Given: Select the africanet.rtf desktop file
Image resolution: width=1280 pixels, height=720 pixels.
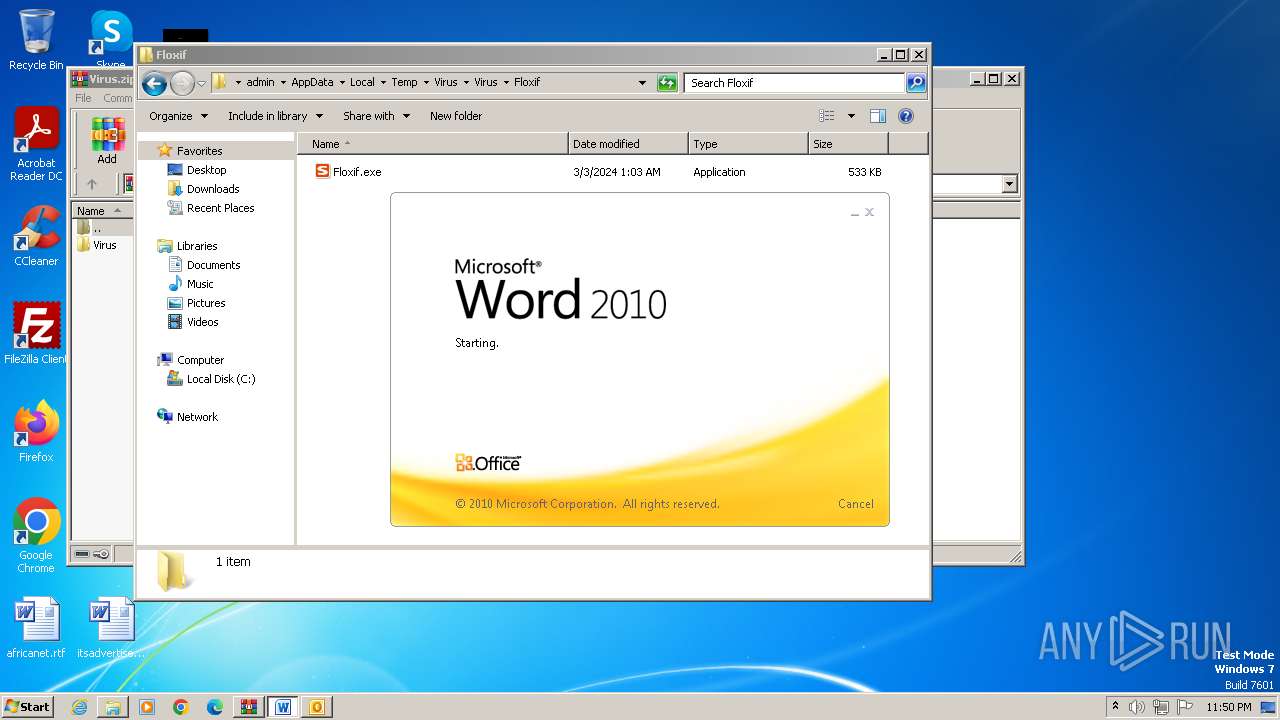Looking at the screenshot, I should pos(36,628).
